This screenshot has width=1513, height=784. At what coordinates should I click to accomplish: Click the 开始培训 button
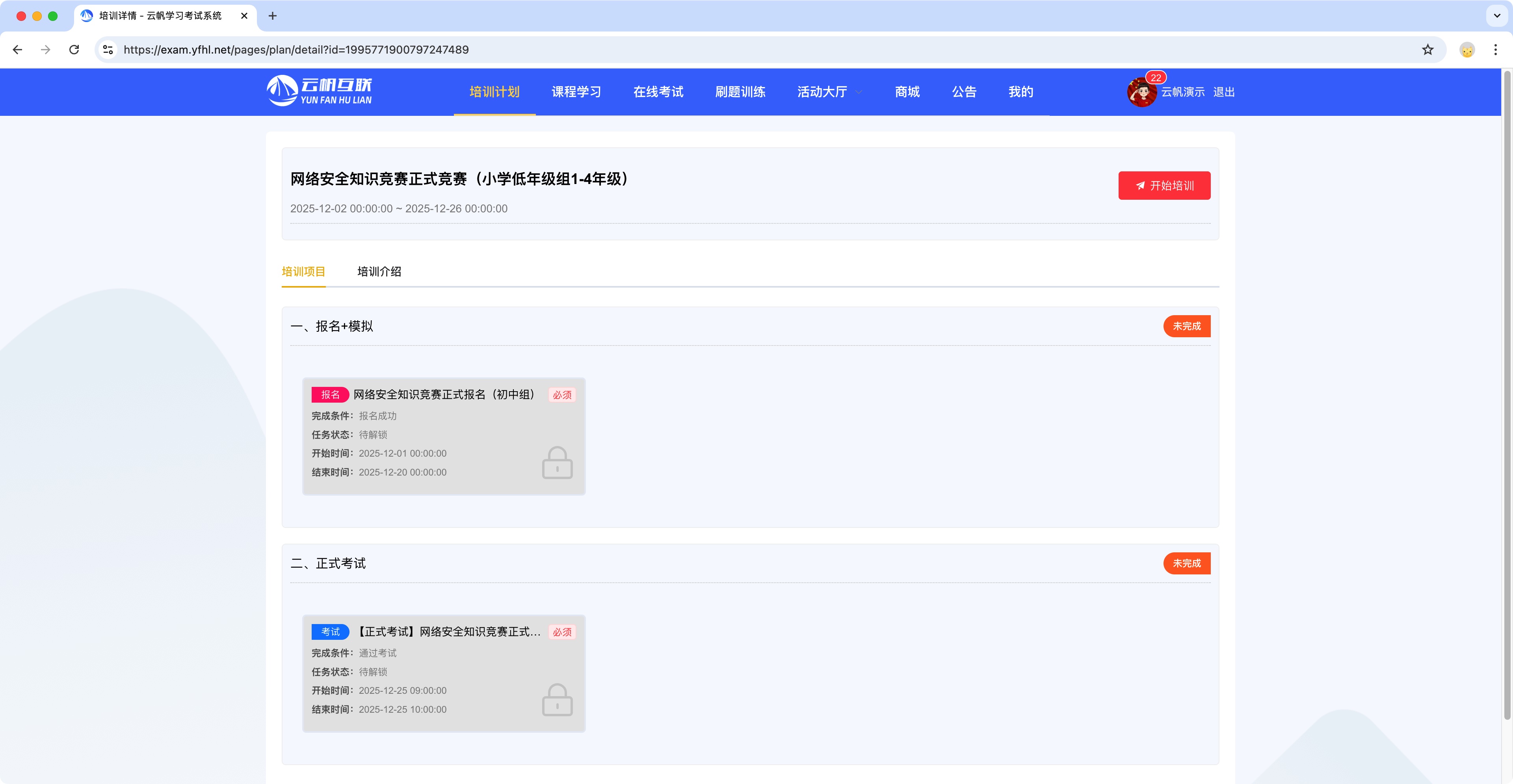pyautogui.click(x=1164, y=185)
